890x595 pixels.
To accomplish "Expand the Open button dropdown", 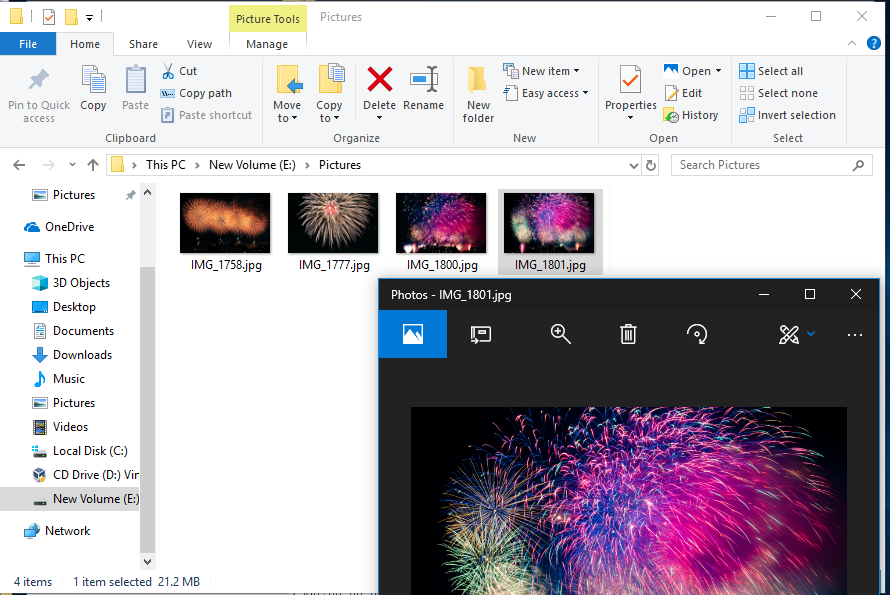I will point(719,71).
